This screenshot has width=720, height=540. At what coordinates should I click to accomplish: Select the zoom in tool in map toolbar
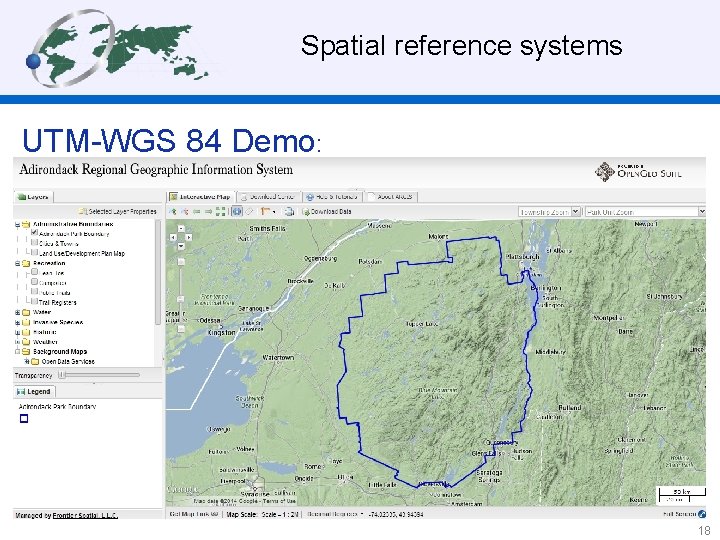tap(173, 211)
